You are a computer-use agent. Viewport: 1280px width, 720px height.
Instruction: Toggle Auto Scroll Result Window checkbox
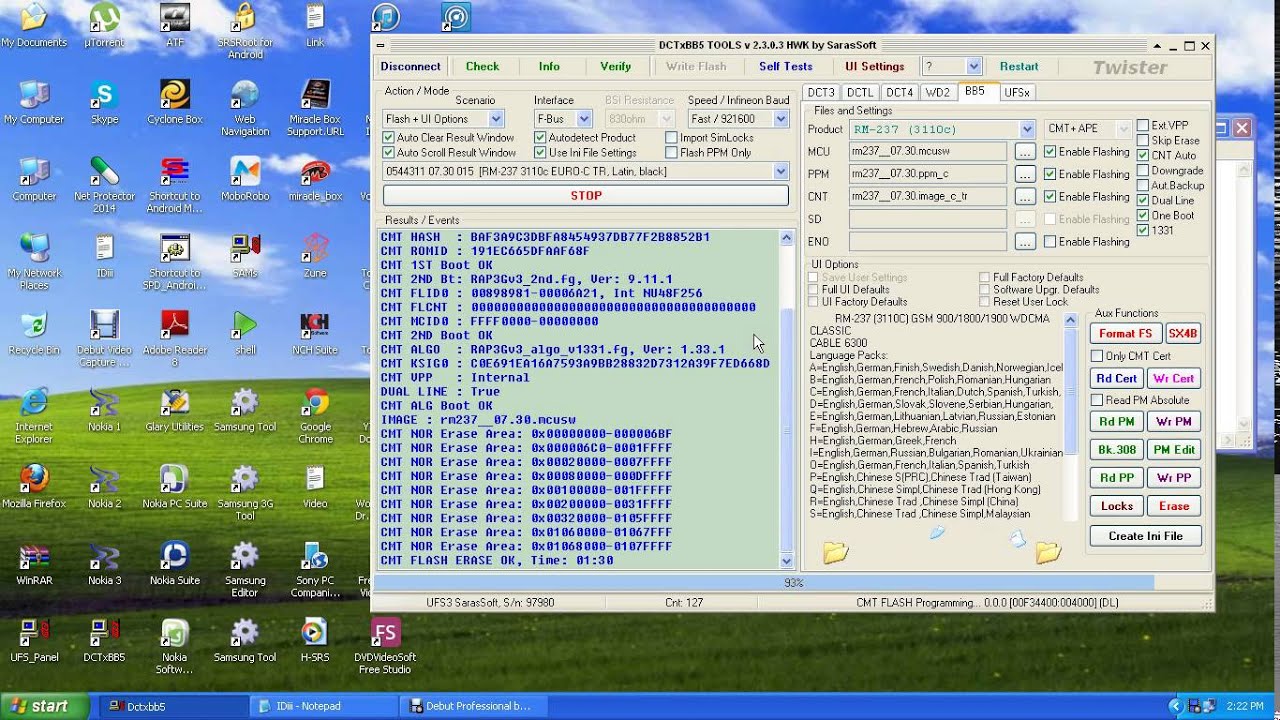click(389, 153)
